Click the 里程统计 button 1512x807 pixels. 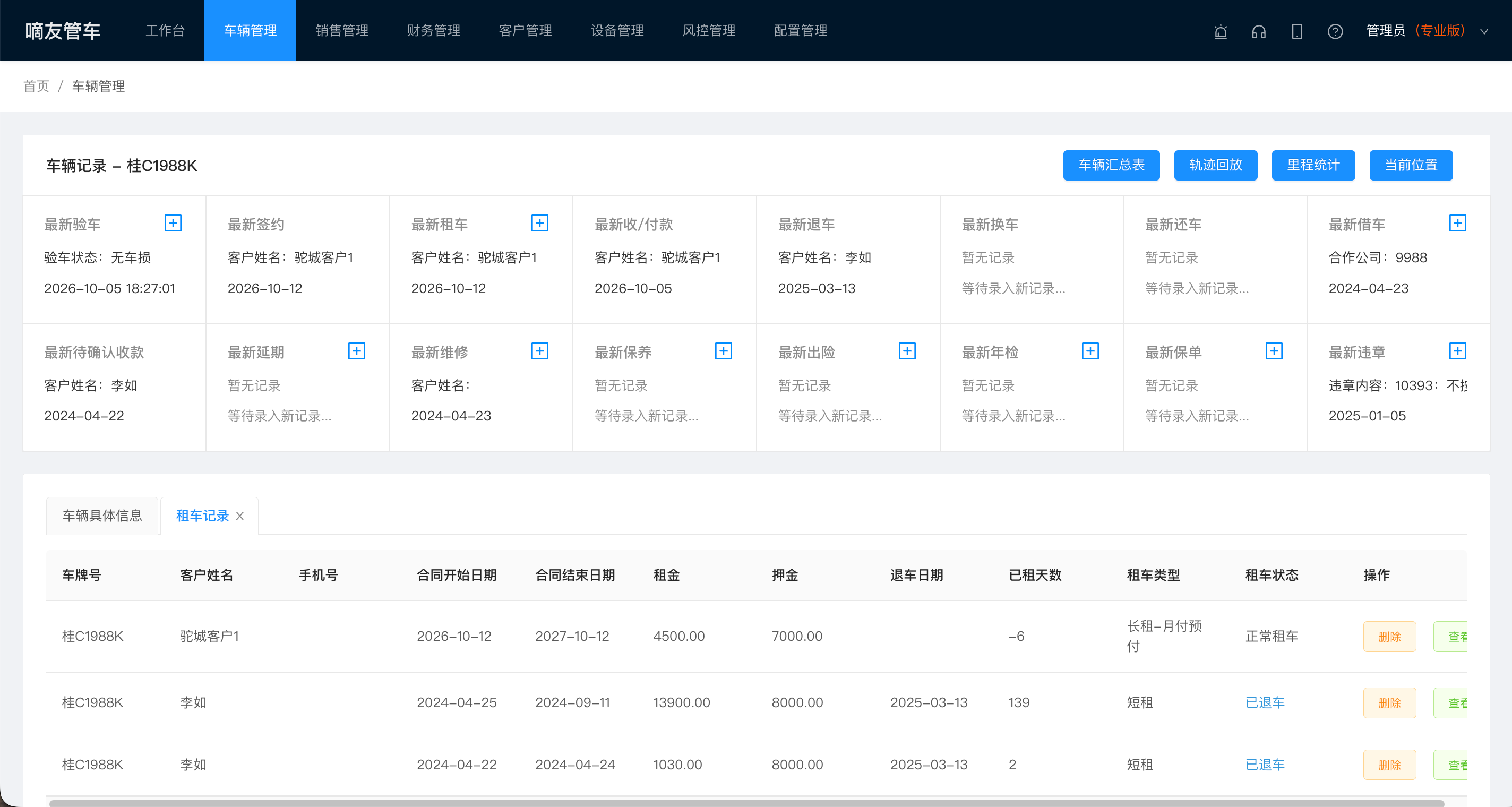tap(1313, 166)
